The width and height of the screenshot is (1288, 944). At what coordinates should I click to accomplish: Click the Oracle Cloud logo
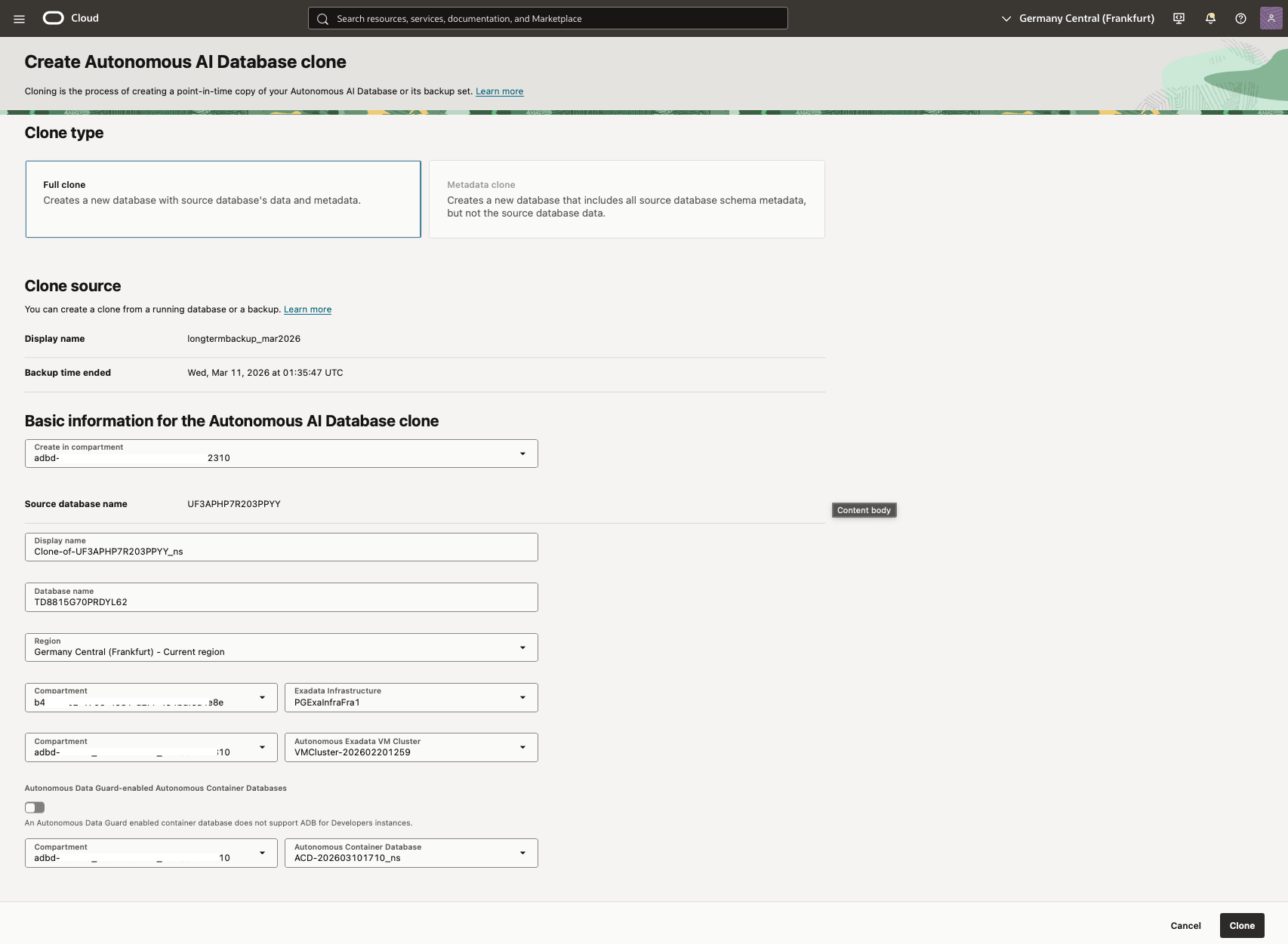pos(71,18)
